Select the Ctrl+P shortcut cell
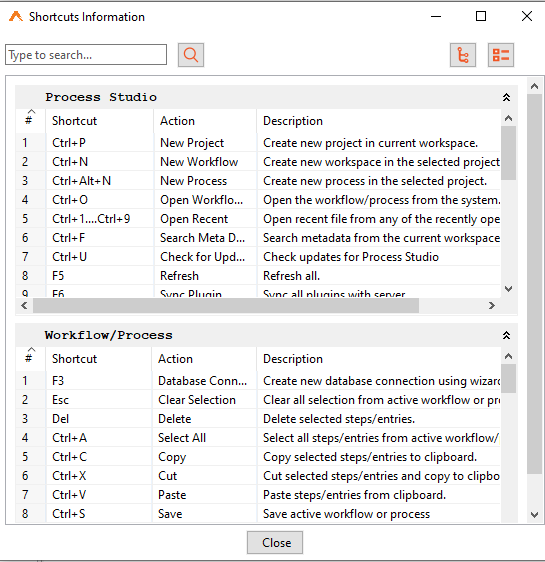Viewport: 545px width, 562px height. tap(99, 143)
